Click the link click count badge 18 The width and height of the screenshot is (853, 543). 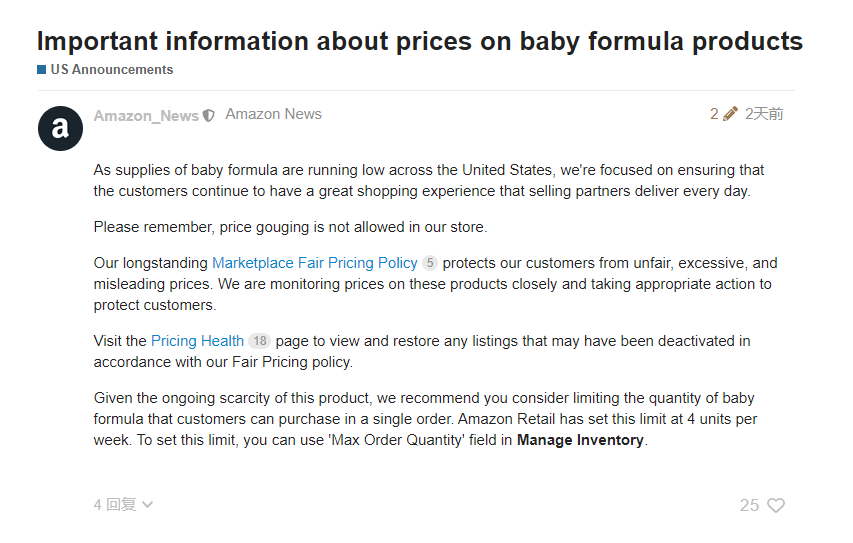pyautogui.click(x=259, y=342)
